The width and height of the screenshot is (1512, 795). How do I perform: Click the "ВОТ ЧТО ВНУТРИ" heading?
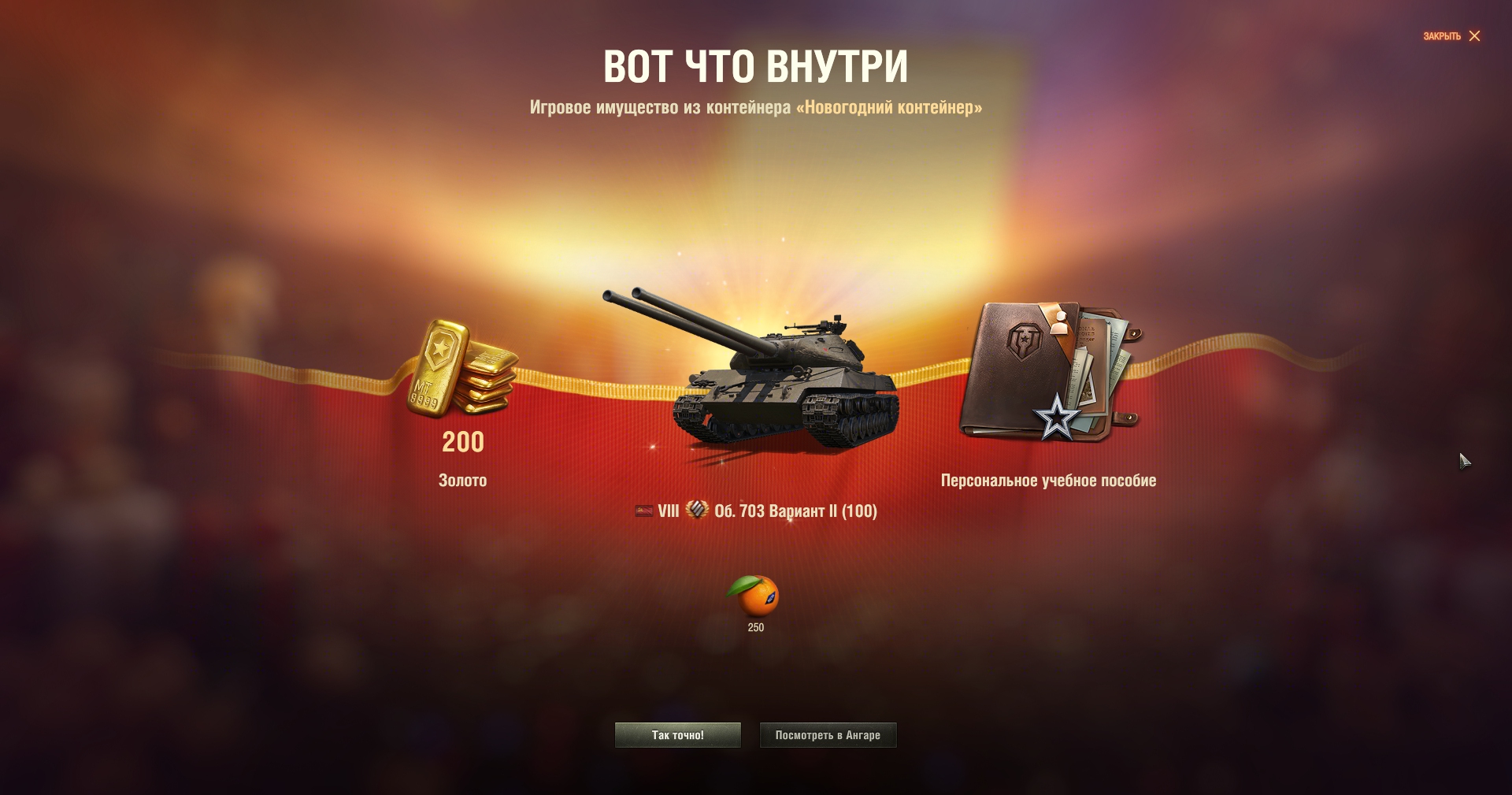756,66
